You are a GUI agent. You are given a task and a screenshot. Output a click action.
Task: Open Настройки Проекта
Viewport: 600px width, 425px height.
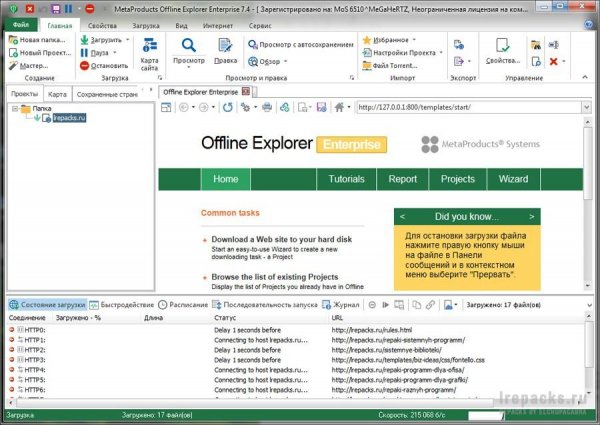click(399, 52)
